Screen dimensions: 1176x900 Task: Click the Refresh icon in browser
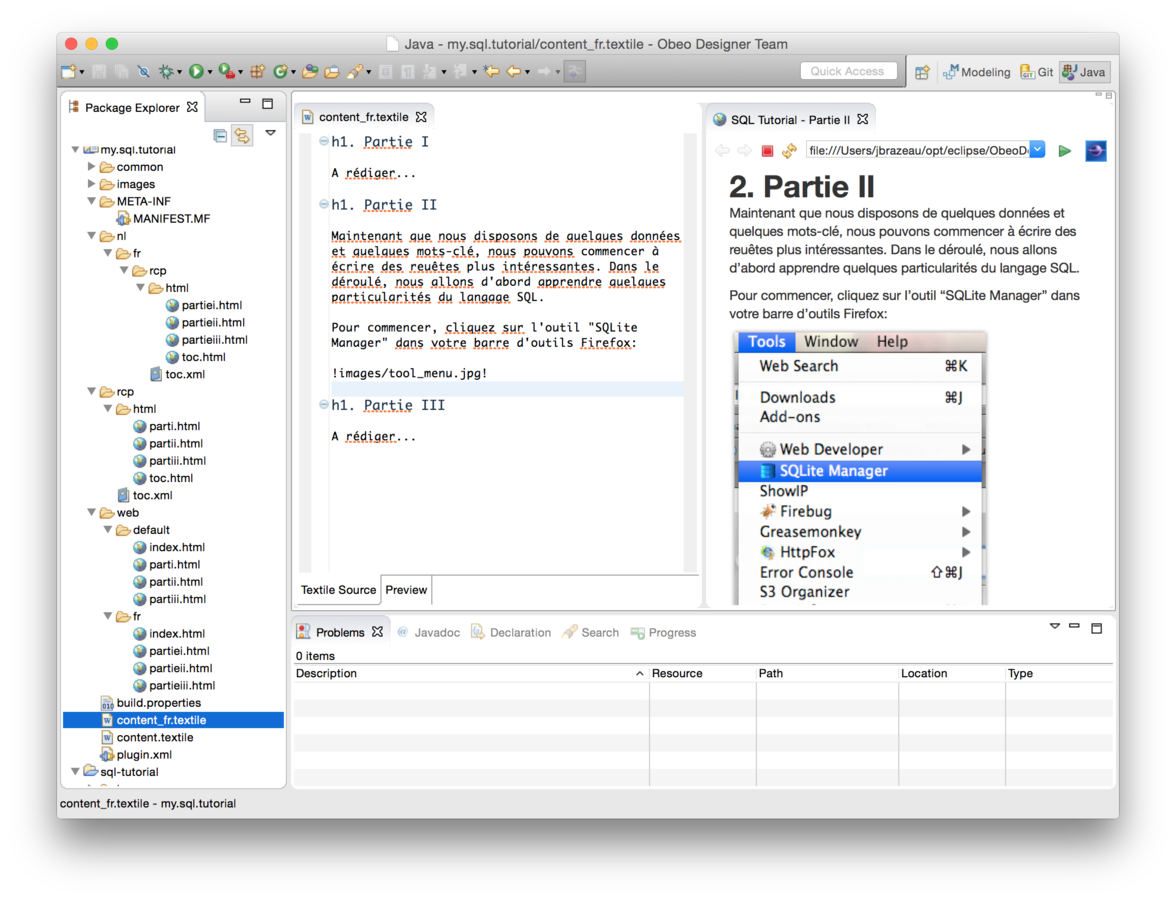click(789, 151)
